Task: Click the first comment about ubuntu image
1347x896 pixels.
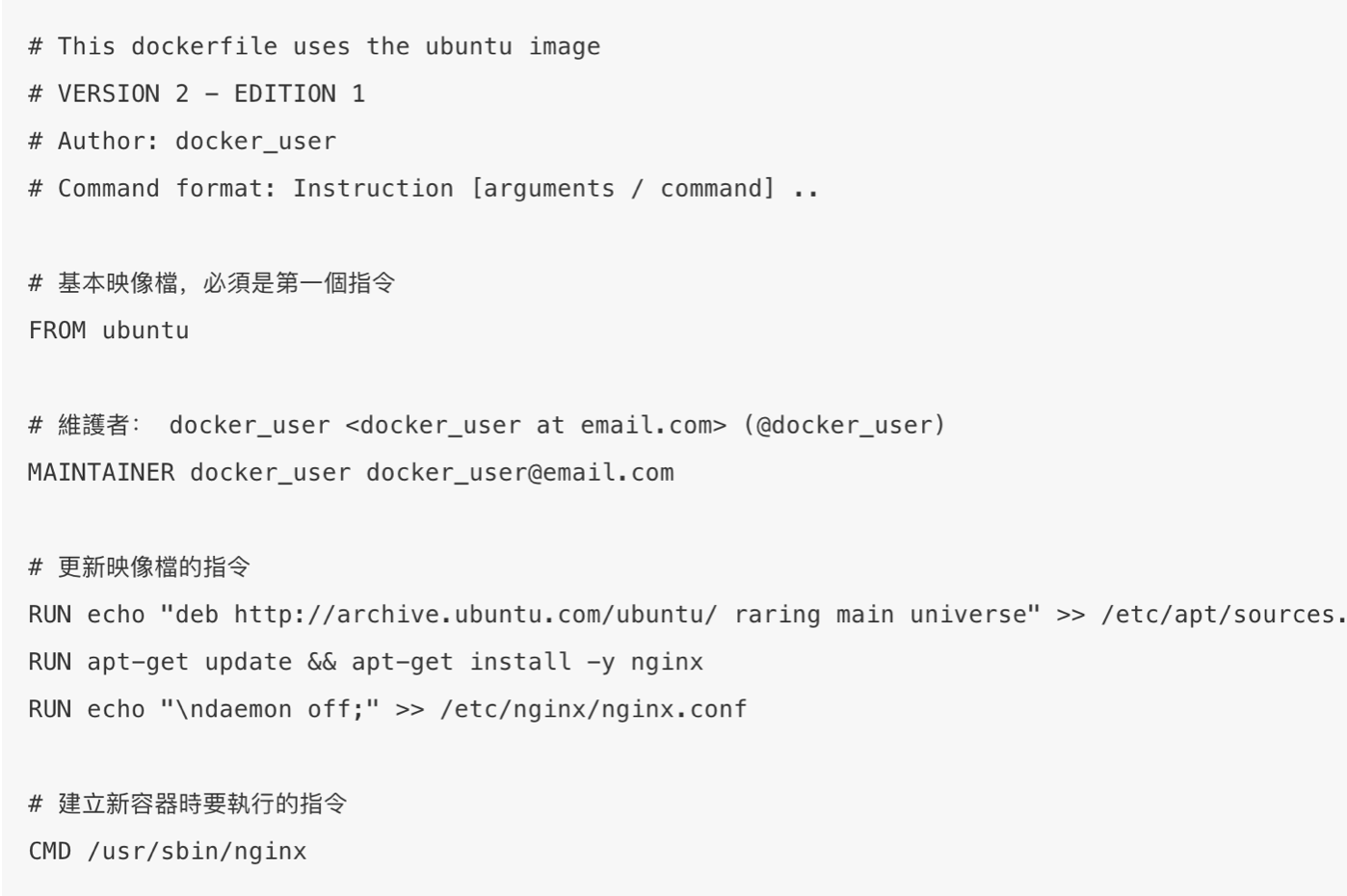Action: (314, 46)
